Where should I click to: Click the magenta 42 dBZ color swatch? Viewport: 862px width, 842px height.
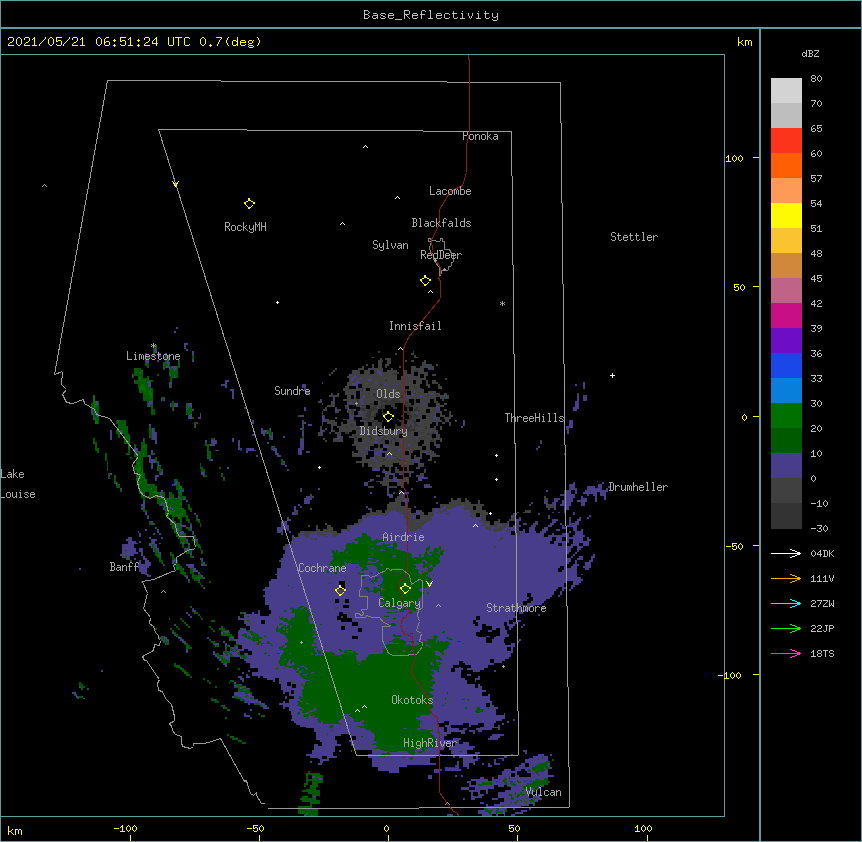click(786, 315)
